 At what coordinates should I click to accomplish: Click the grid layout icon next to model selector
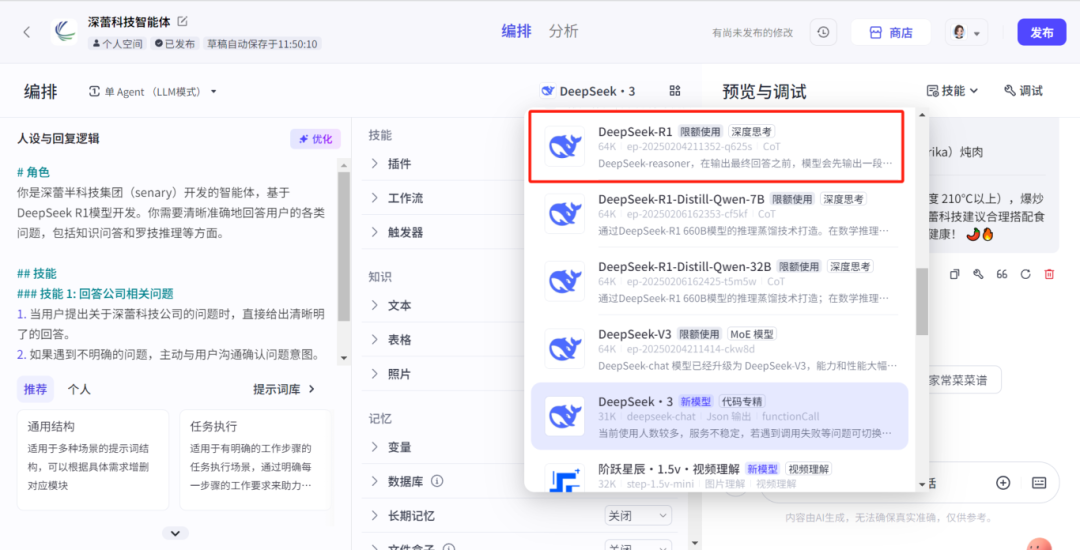point(674,91)
